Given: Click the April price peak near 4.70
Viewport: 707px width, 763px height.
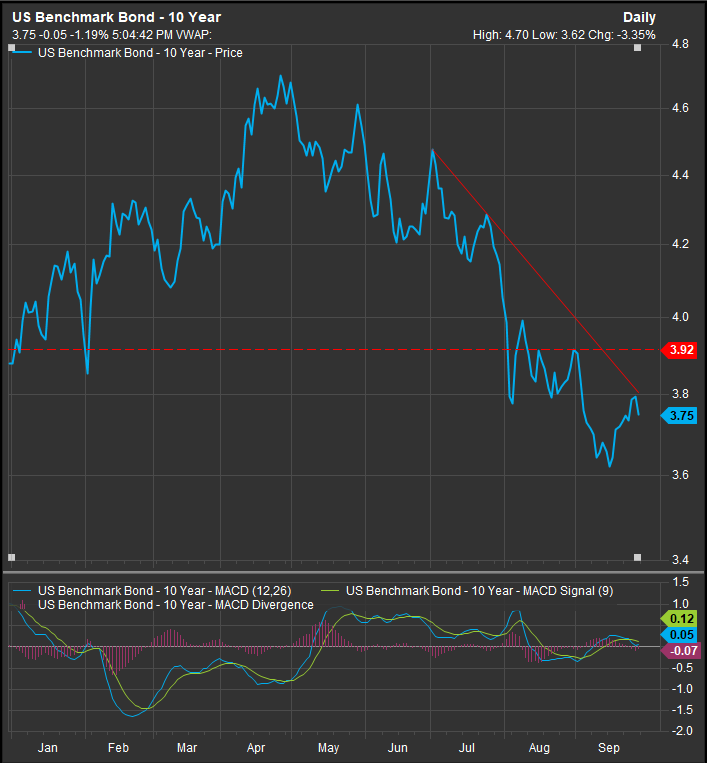Looking at the screenshot, I should (281, 76).
